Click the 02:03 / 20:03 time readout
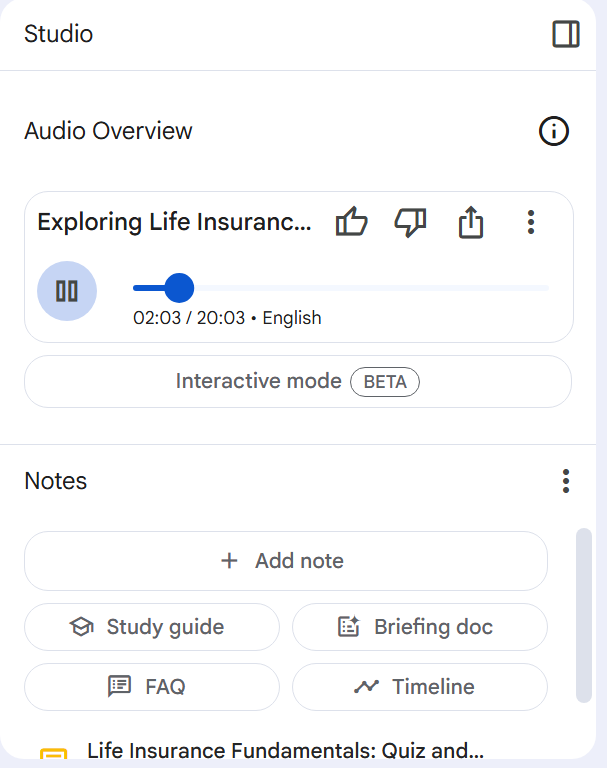The image size is (607, 768). pyautogui.click(x=189, y=318)
